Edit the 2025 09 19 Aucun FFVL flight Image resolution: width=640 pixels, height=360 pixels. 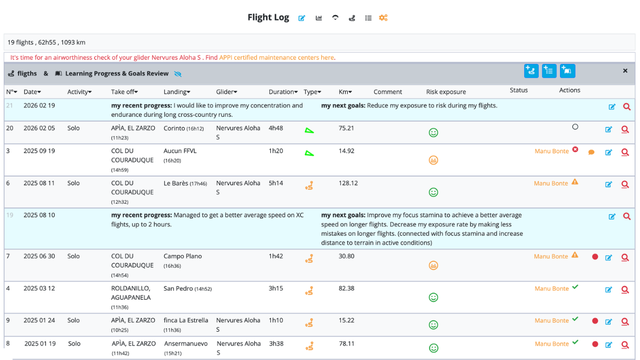(608, 152)
